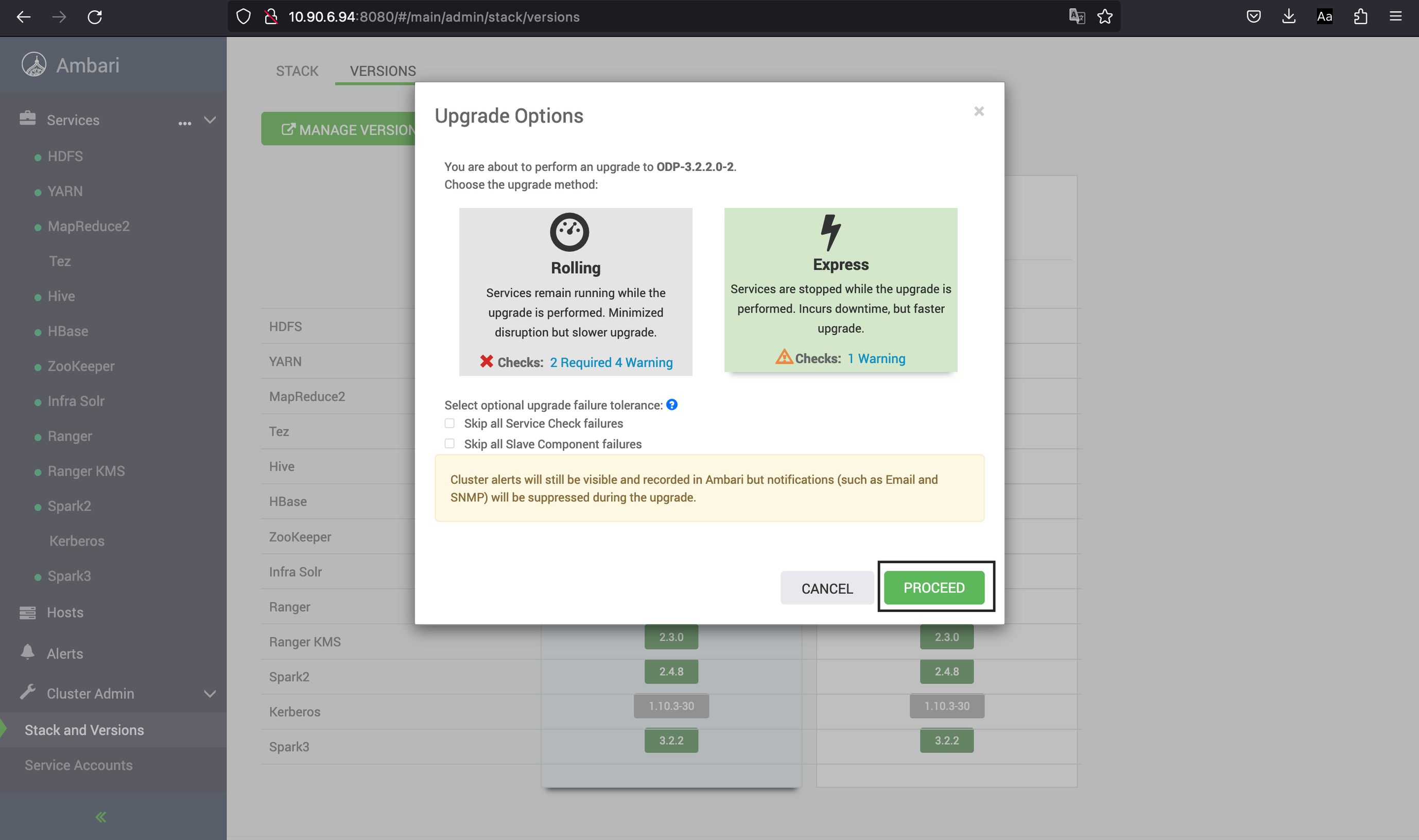Click the MANAGE VERSIONS button
The image size is (1419, 840).
(x=339, y=129)
